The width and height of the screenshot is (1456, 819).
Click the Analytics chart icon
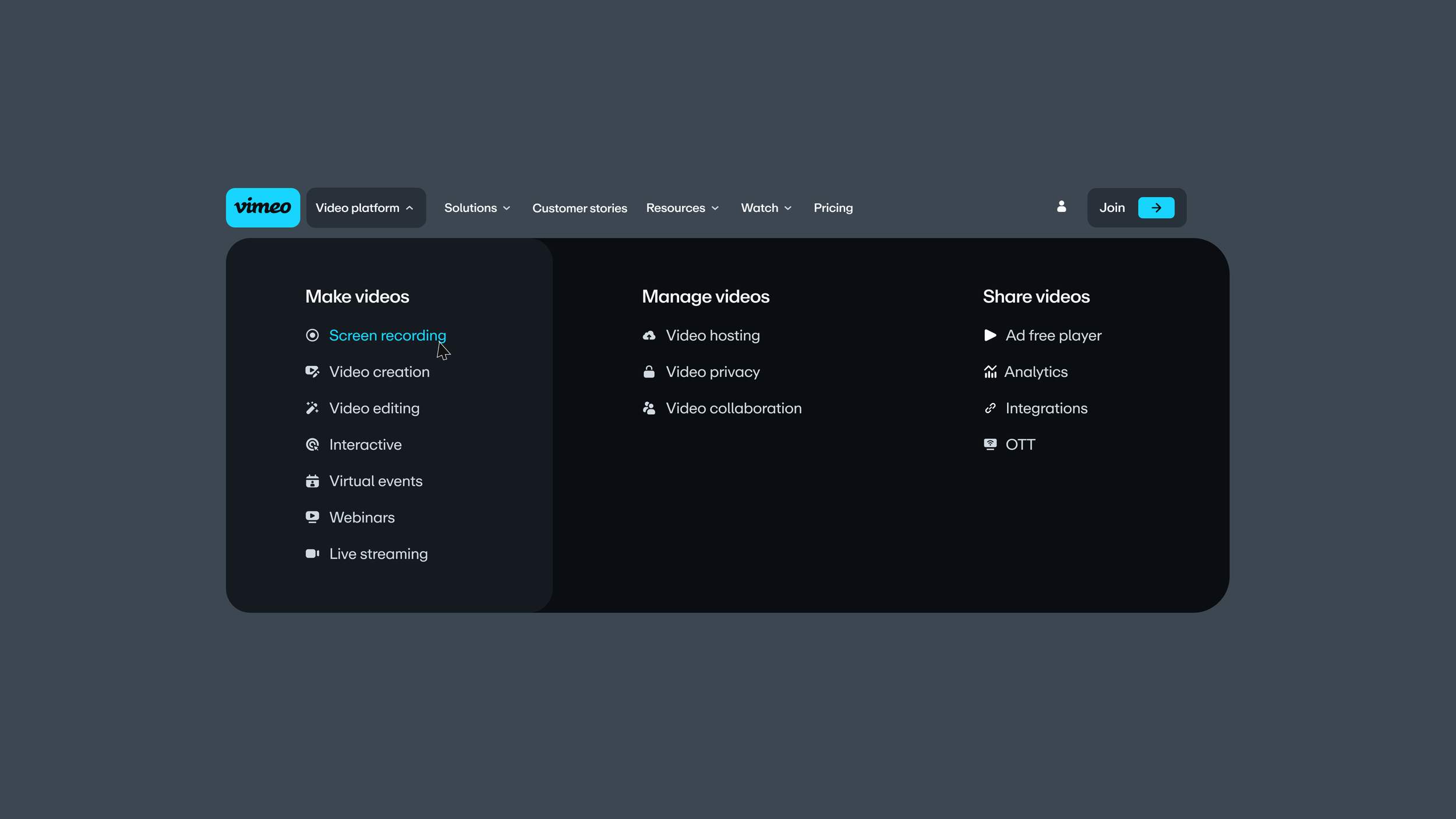(989, 372)
